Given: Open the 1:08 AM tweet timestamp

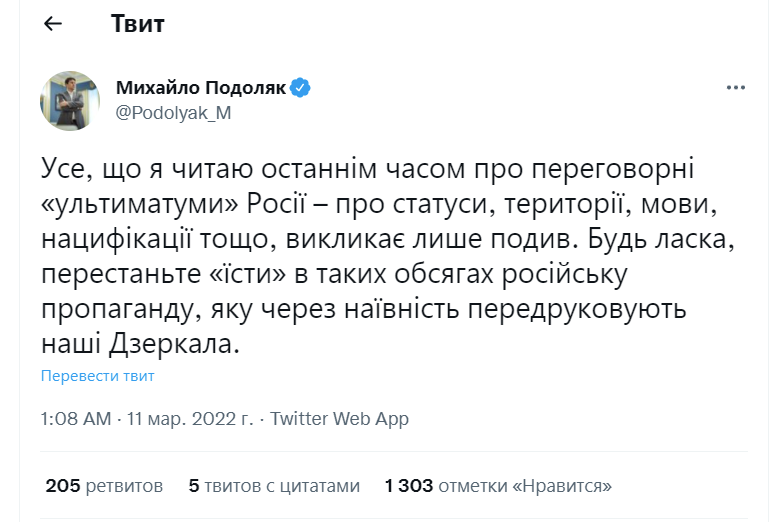Looking at the screenshot, I should [x=76, y=419].
